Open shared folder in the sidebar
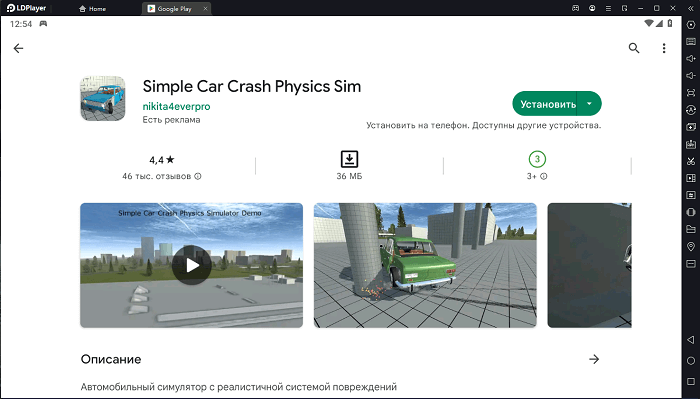The height and width of the screenshot is (399, 700). coord(691,229)
